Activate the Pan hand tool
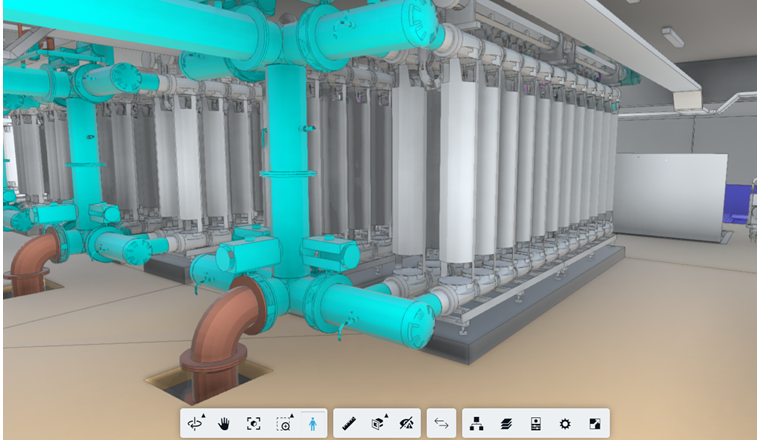The height and width of the screenshot is (440, 760). (223, 424)
